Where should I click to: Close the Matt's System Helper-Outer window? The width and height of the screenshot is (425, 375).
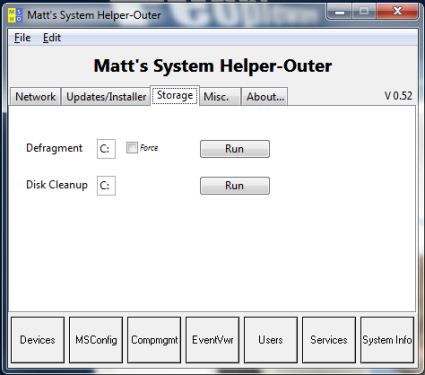(x=397, y=12)
